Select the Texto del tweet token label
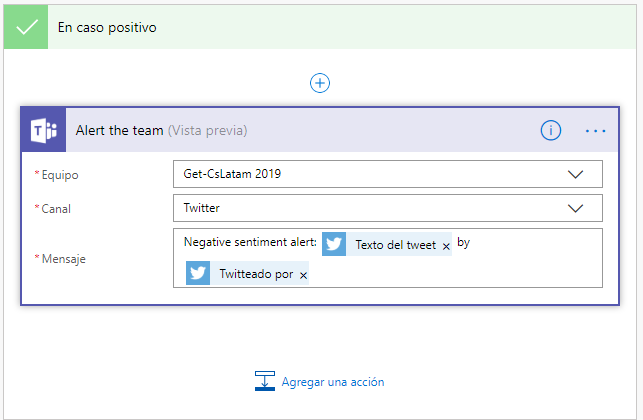Screen dimensions: 643x420 (395, 245)
